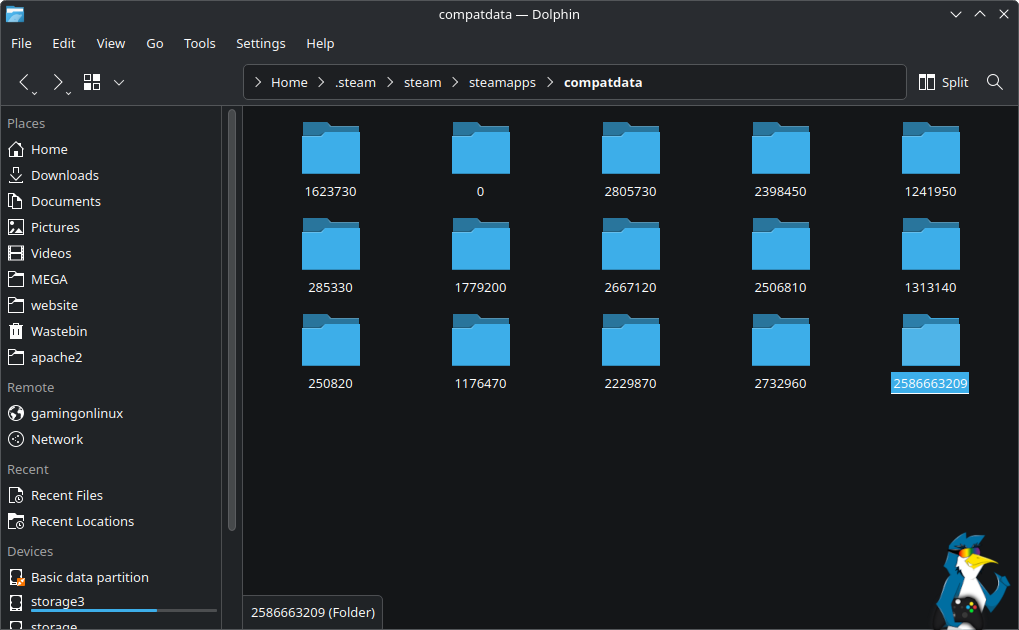Open the search magnifier icon
This screenshot has height=630, width=1019.
pos(994,82)
